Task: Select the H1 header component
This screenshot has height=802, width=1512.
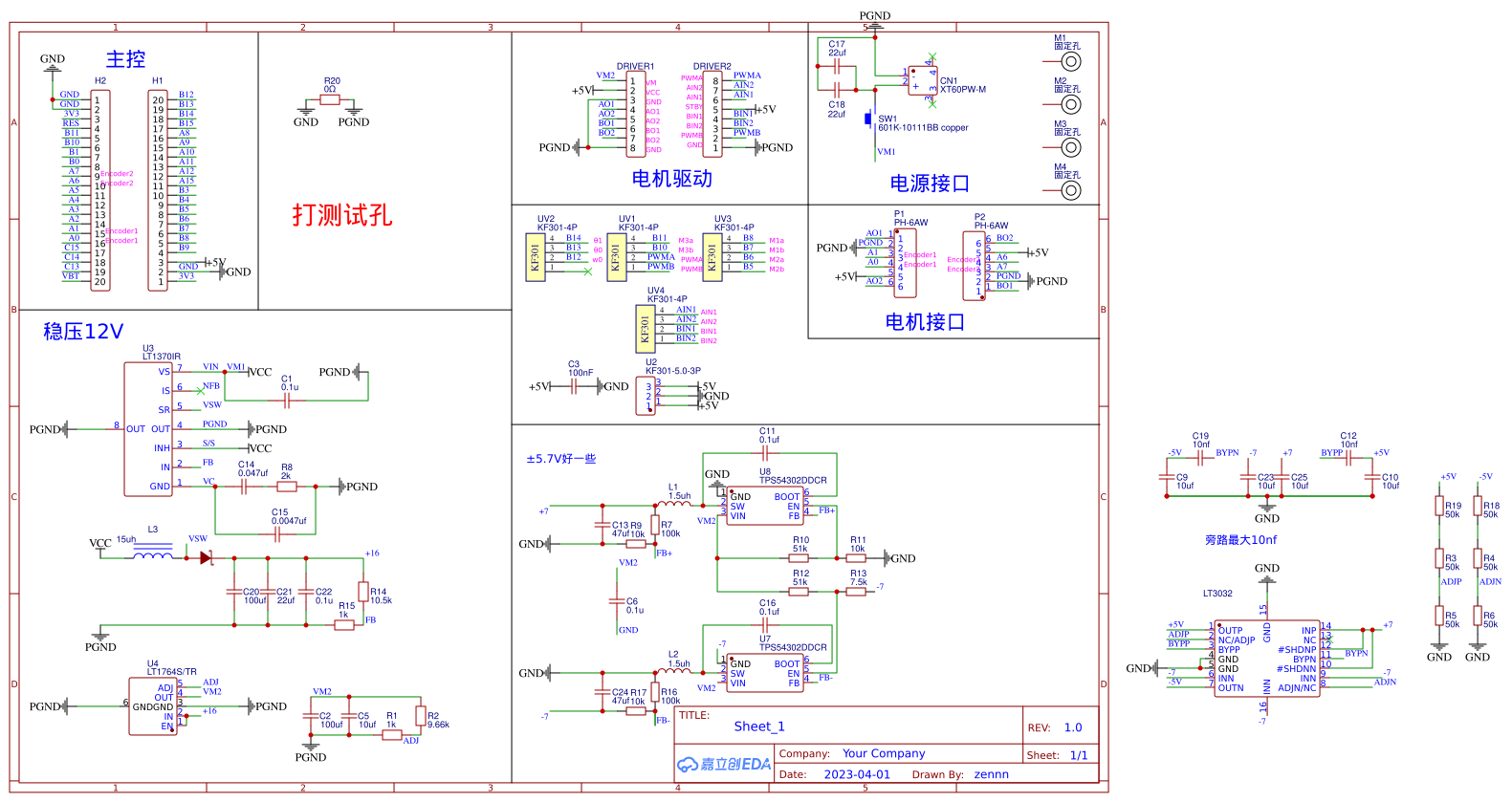Action: pos(158,189)
